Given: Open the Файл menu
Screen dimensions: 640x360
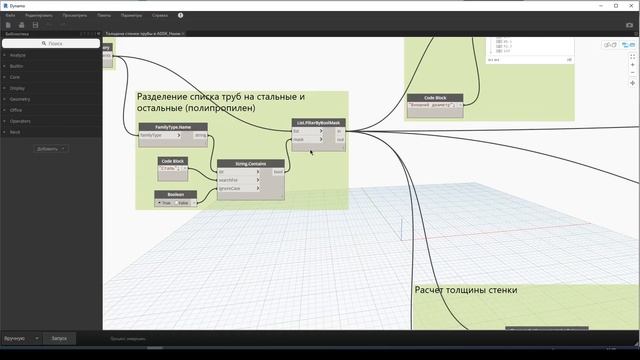Looking at the screenshot, I should [10, 15].
